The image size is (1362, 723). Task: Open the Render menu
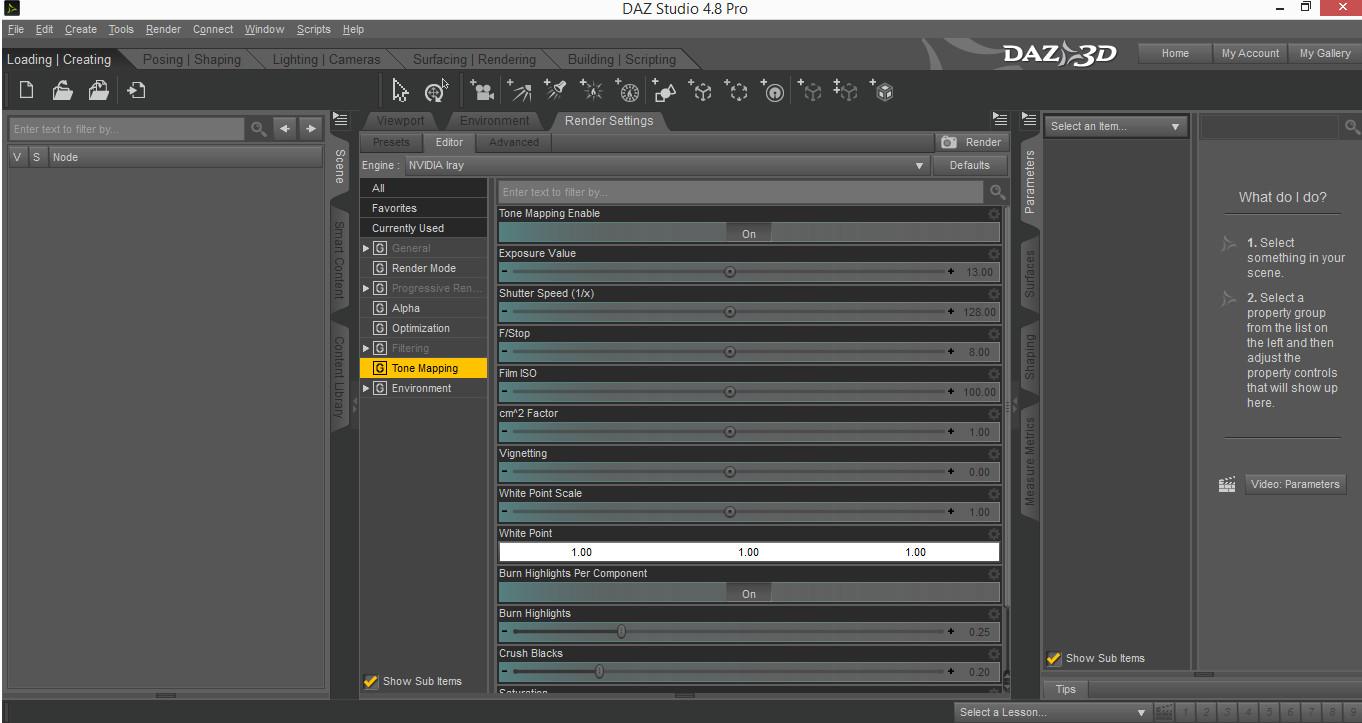(163, 29)
